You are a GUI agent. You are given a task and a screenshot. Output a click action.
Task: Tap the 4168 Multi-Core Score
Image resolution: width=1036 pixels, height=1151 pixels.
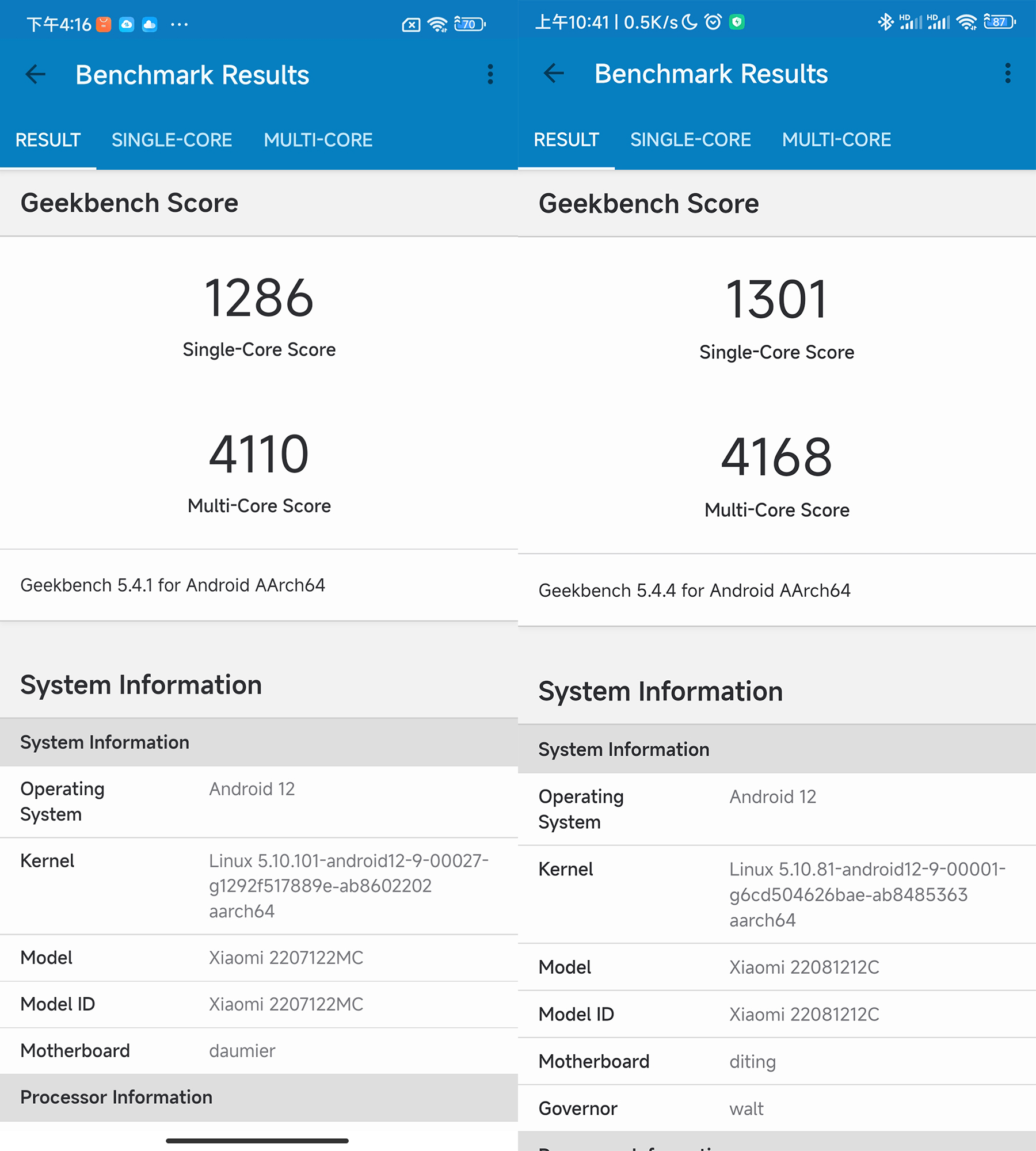[776, 458]
